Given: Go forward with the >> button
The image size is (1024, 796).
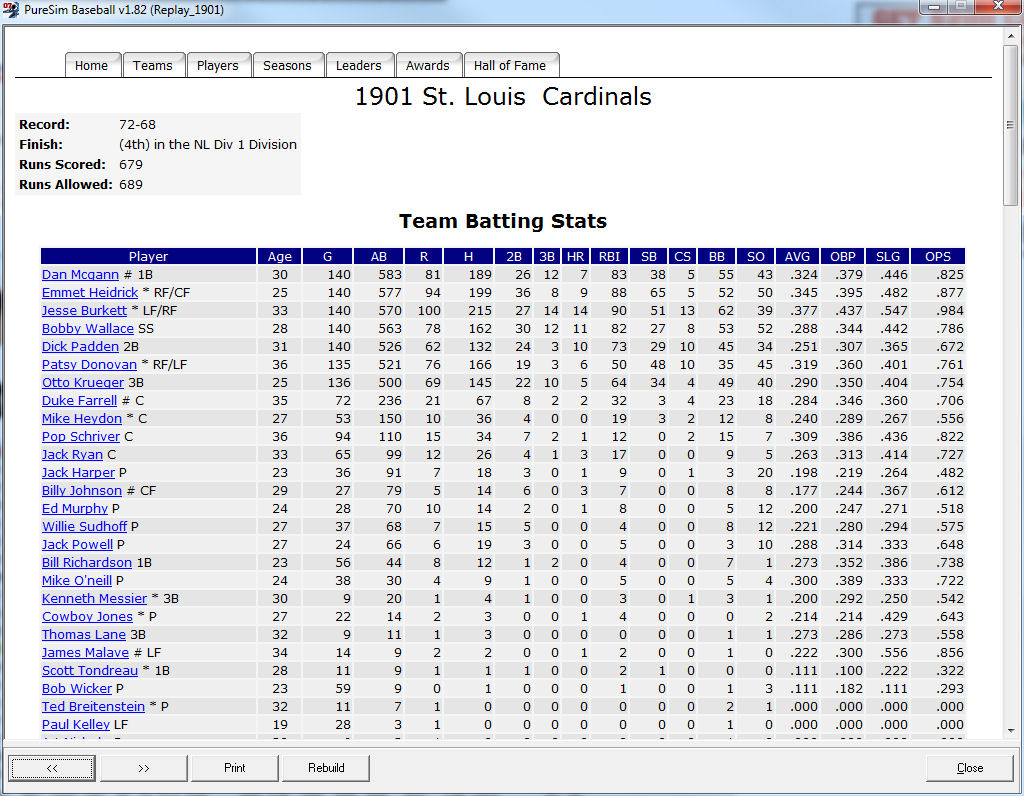Looking at the screenshot, I should (x=144, y=768).
